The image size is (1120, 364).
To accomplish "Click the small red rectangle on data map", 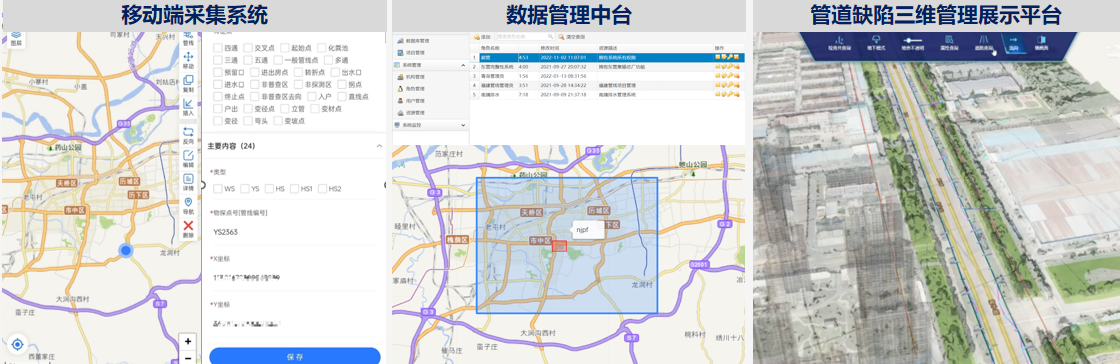I will pos(560,246).
